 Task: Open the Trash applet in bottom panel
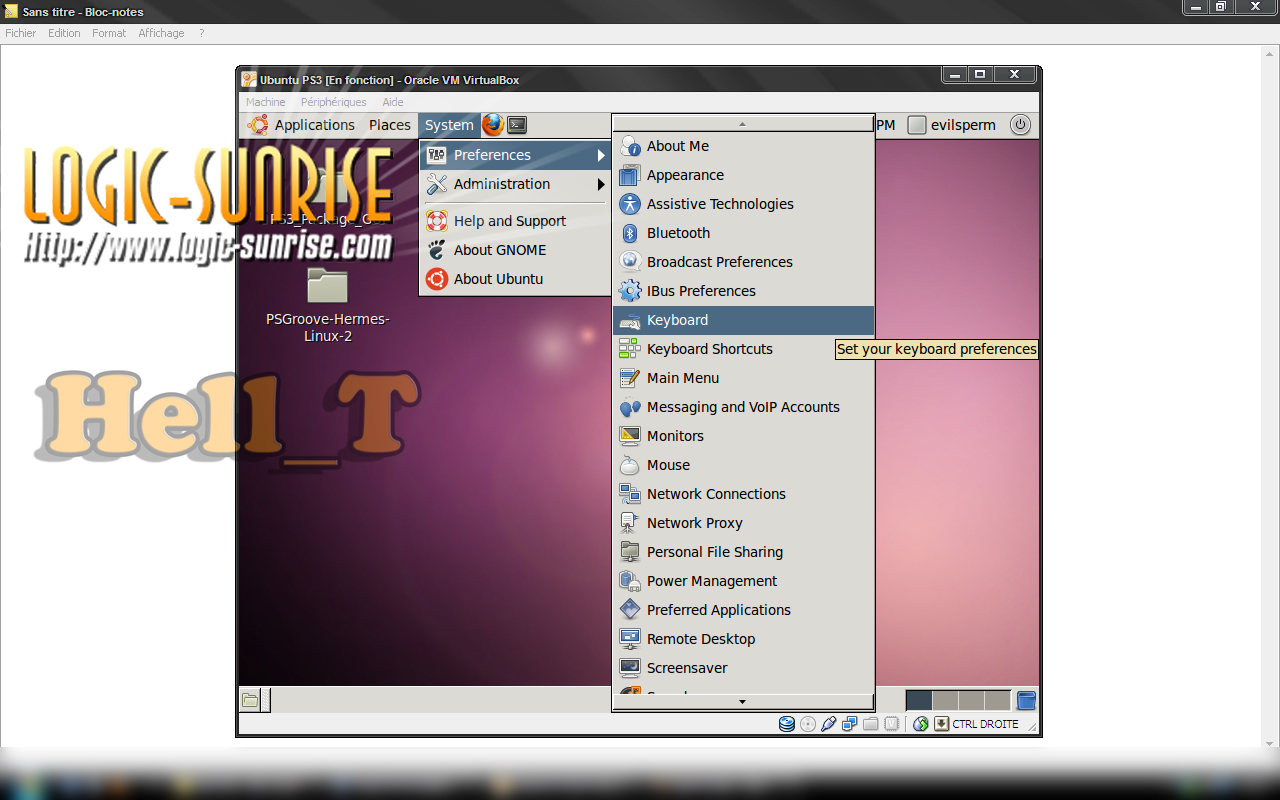pos(1026,700)
